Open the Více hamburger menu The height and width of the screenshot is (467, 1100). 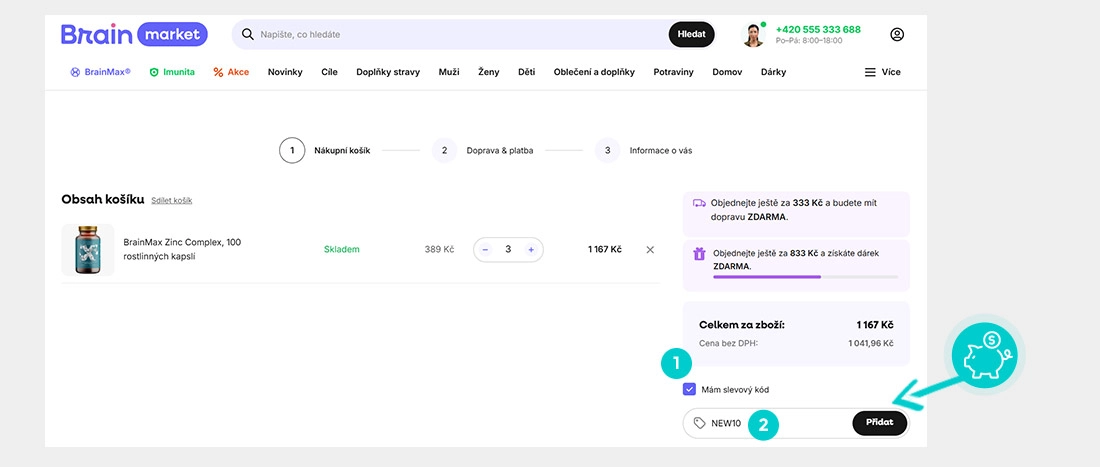(x=883, y=72)
